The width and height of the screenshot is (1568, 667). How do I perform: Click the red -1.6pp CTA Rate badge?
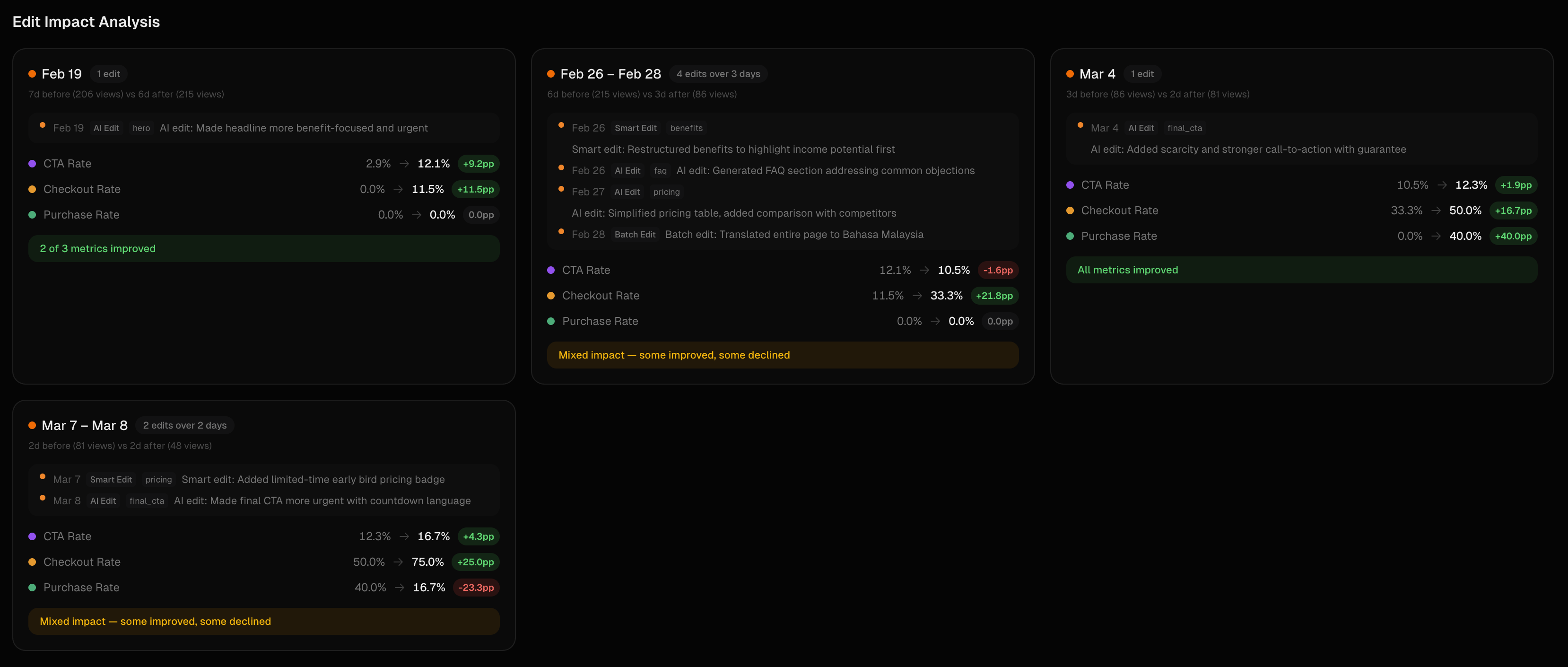point(997,271)
